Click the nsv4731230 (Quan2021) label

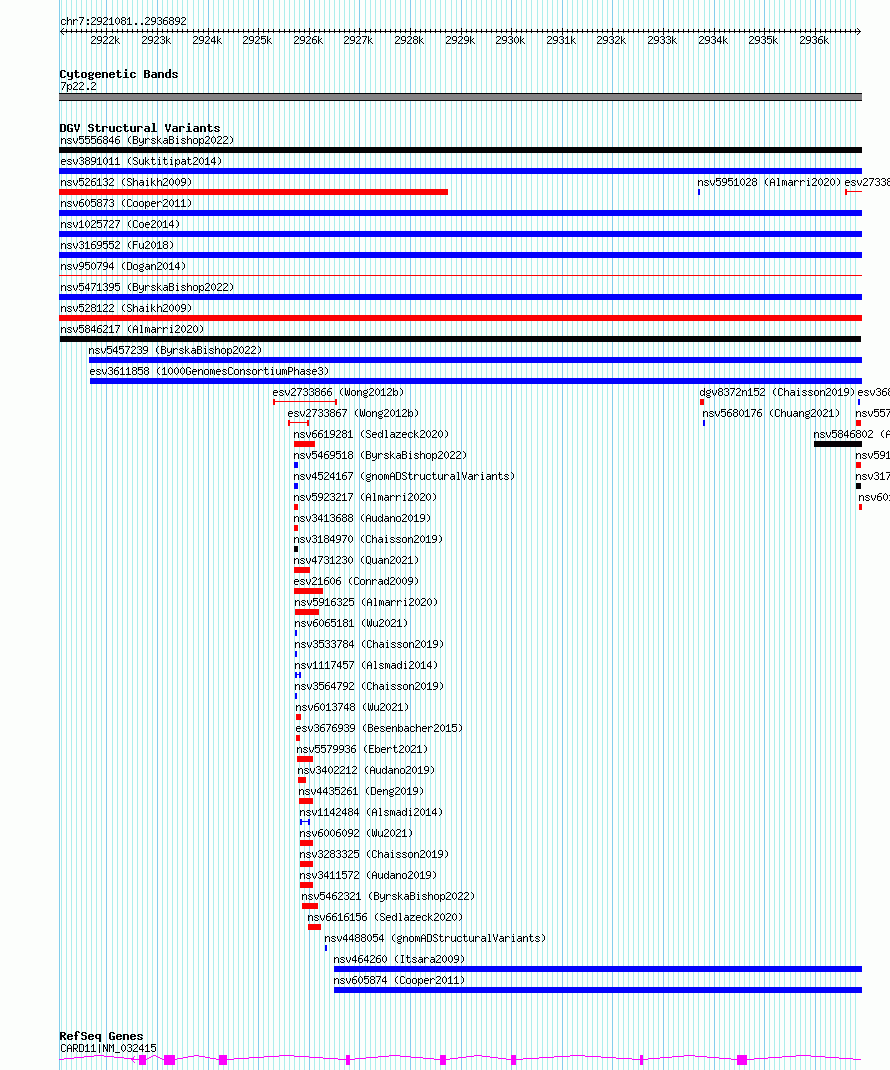356,560
